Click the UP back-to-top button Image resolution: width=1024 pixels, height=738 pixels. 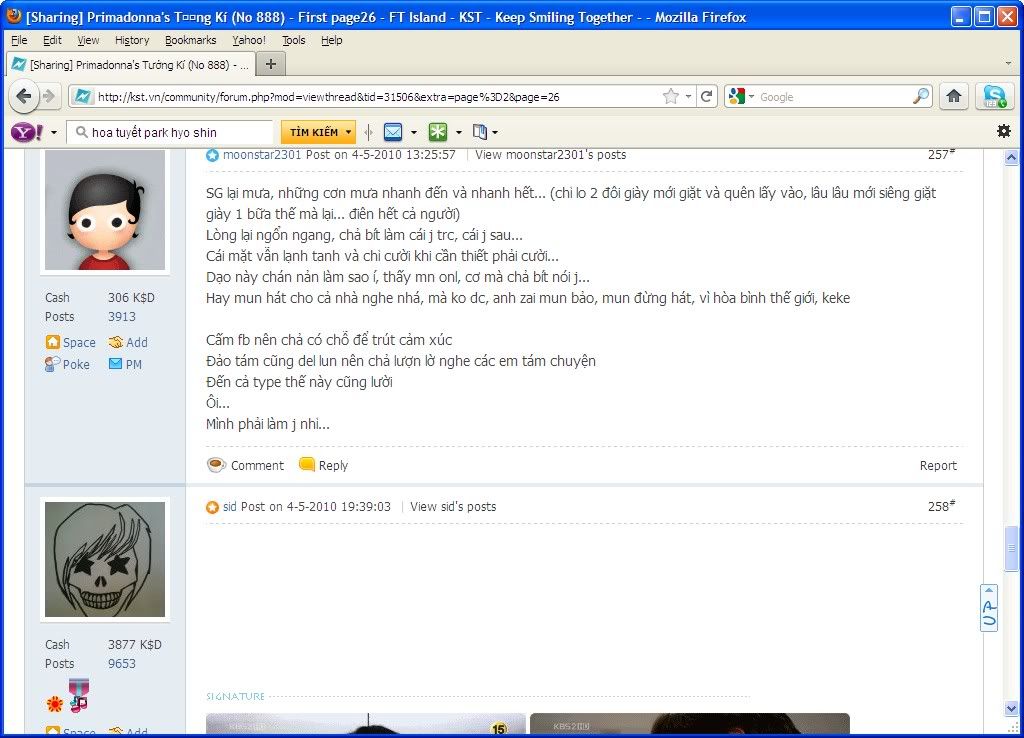(989, 608)
